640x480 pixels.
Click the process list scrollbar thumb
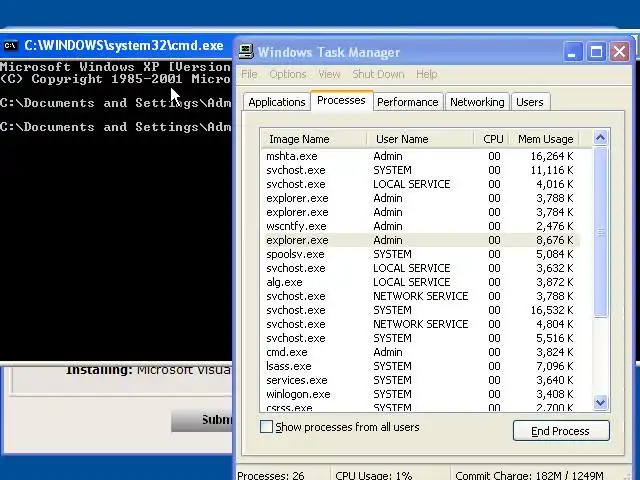pos(600,232)
